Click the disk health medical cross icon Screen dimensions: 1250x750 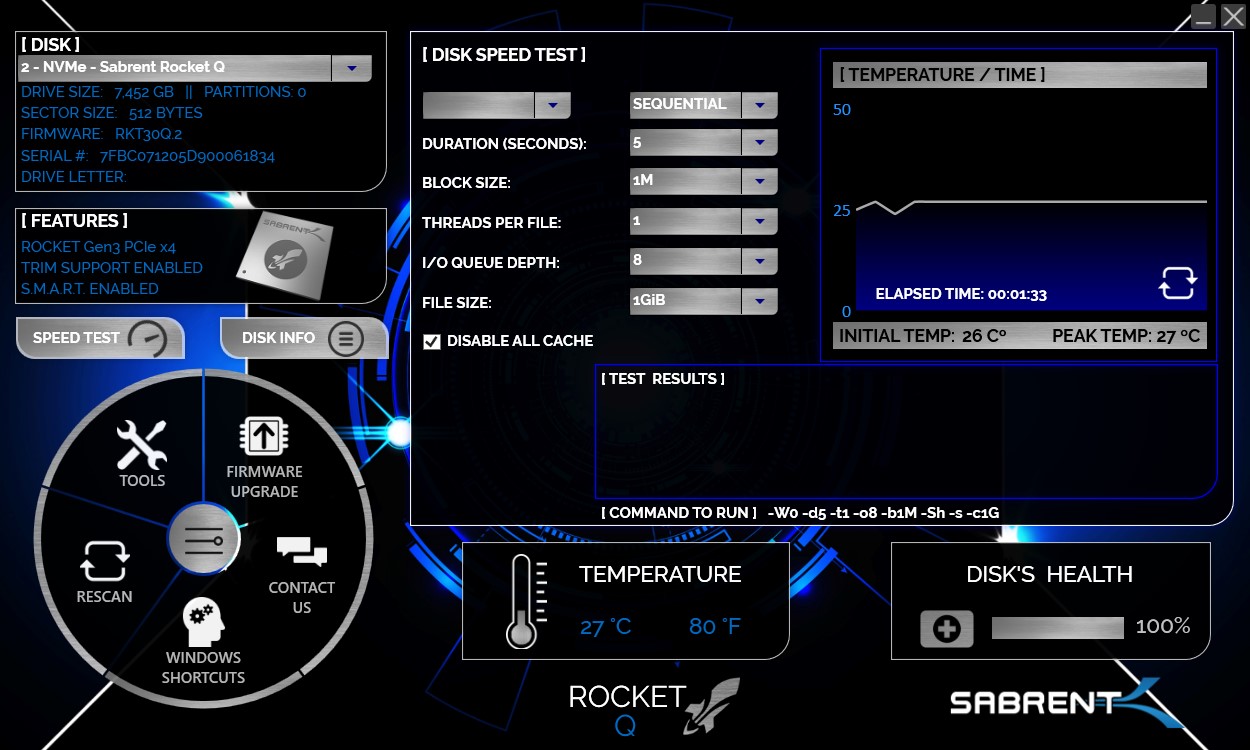tap(946, 629)
